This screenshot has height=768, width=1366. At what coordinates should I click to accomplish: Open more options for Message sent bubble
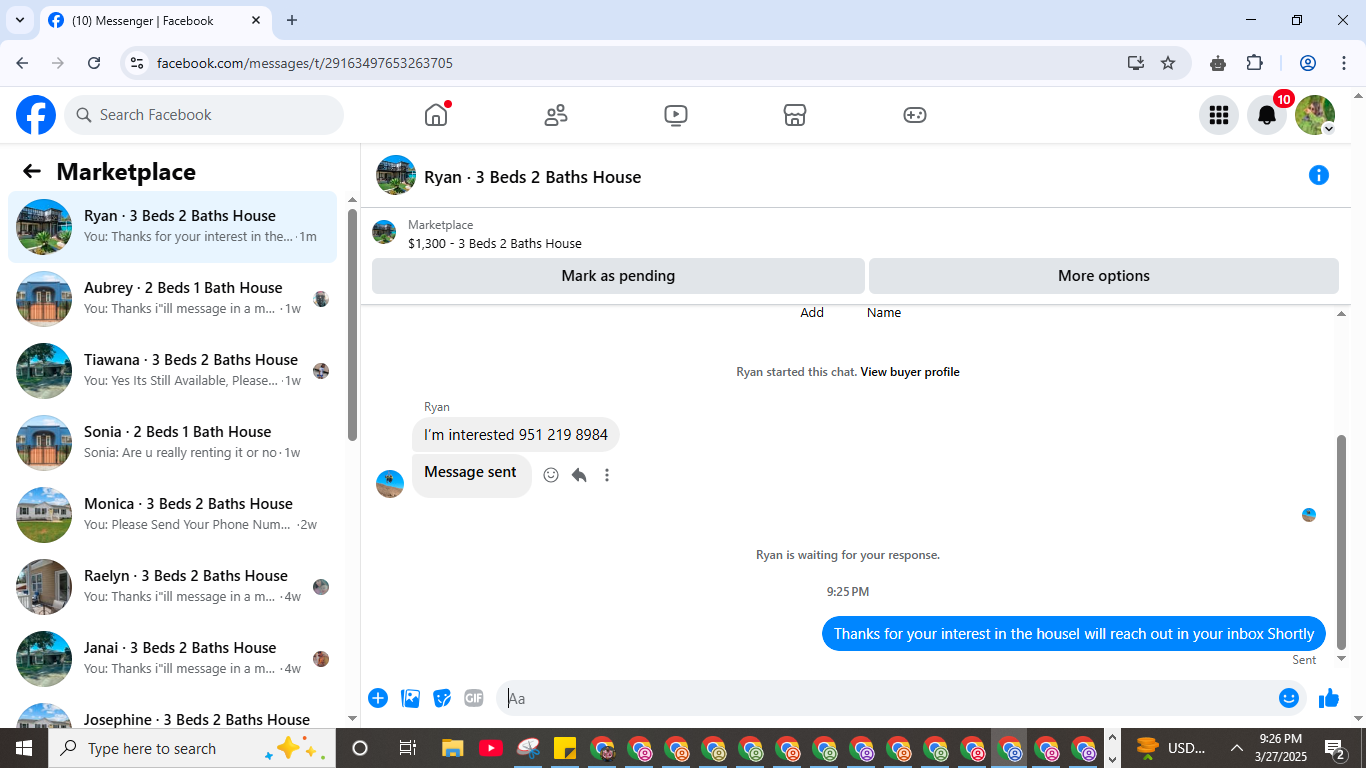click(607, 475)
